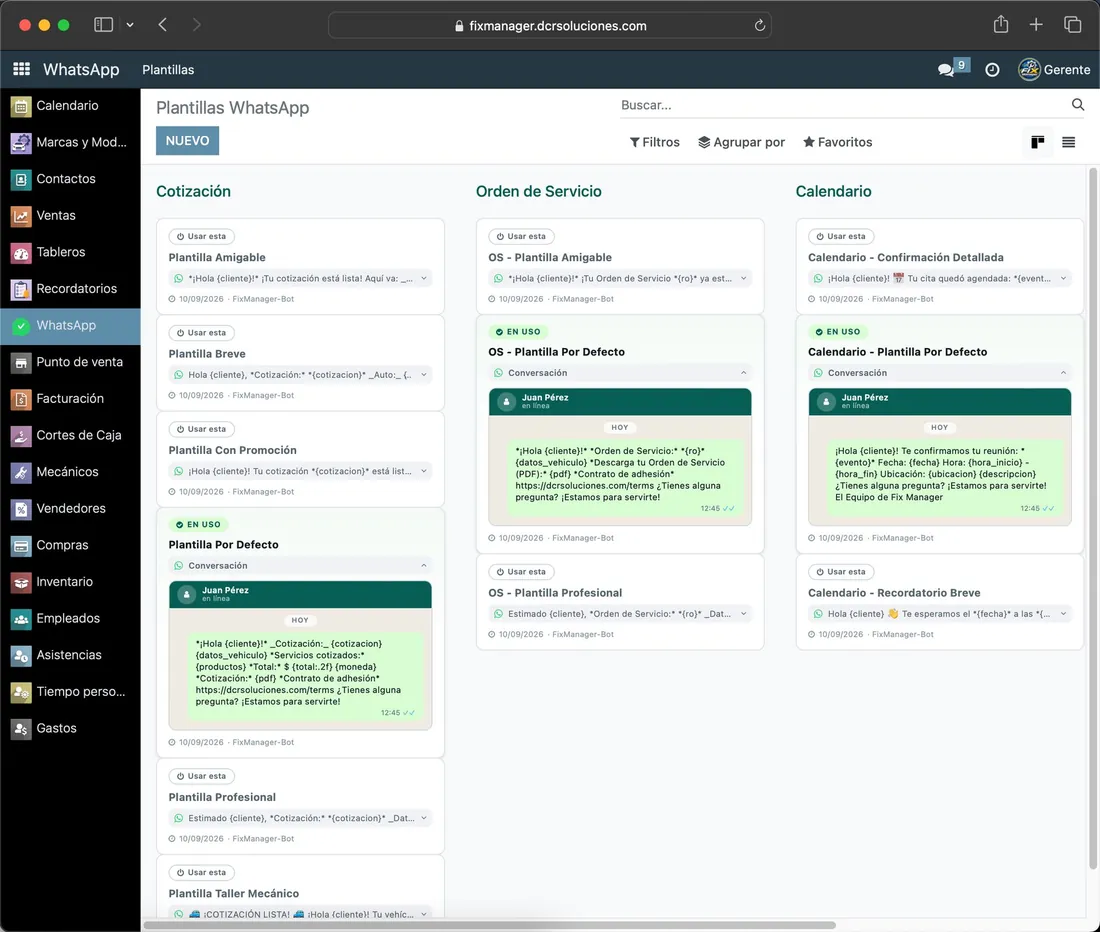Screen dimensions: 1100x932
Task: Open Contactos from the sidebar
Action: pos(70,179)
